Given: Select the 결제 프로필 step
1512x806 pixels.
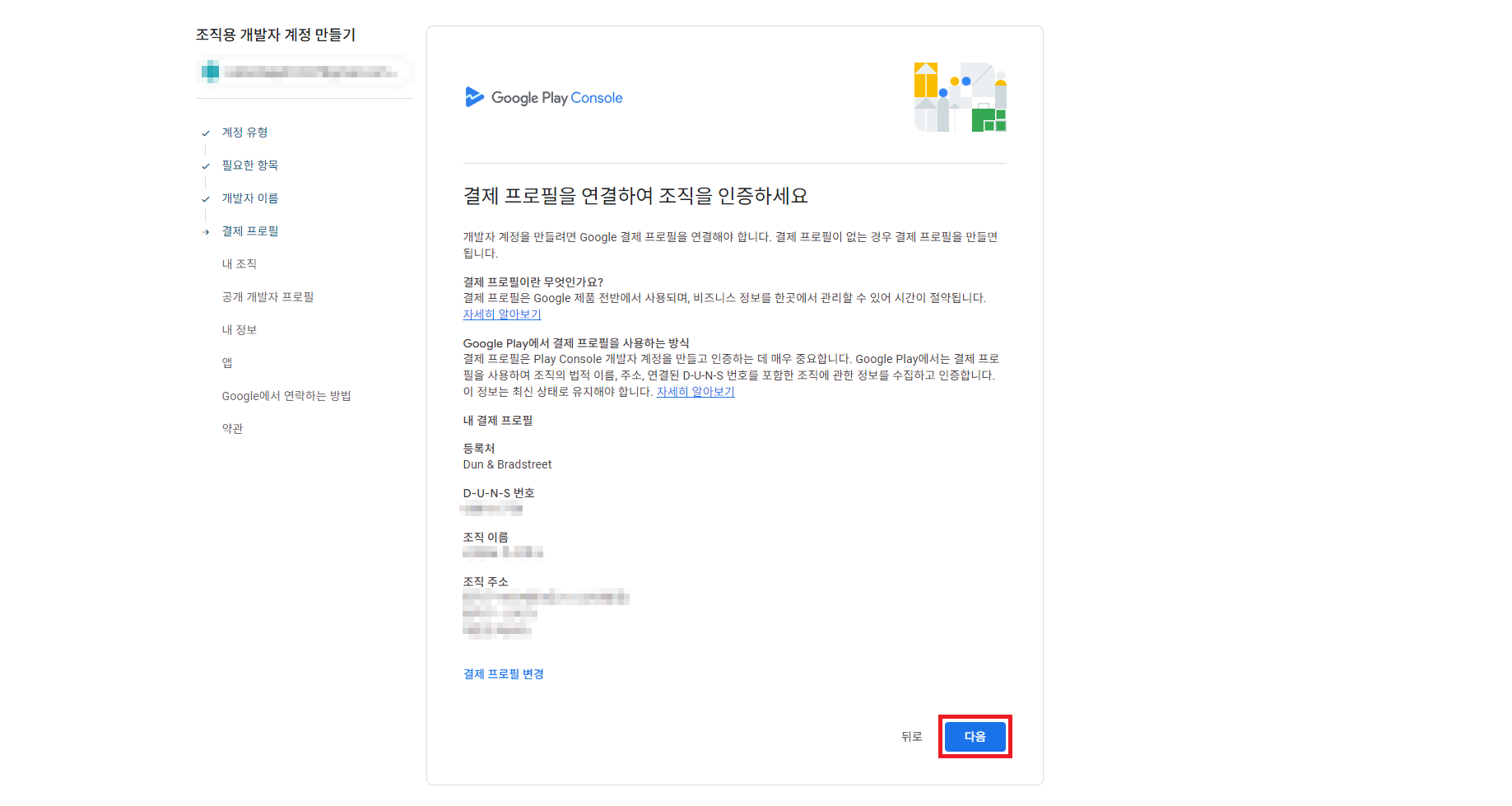Looking at the screenshot, I should coord(250,231).
